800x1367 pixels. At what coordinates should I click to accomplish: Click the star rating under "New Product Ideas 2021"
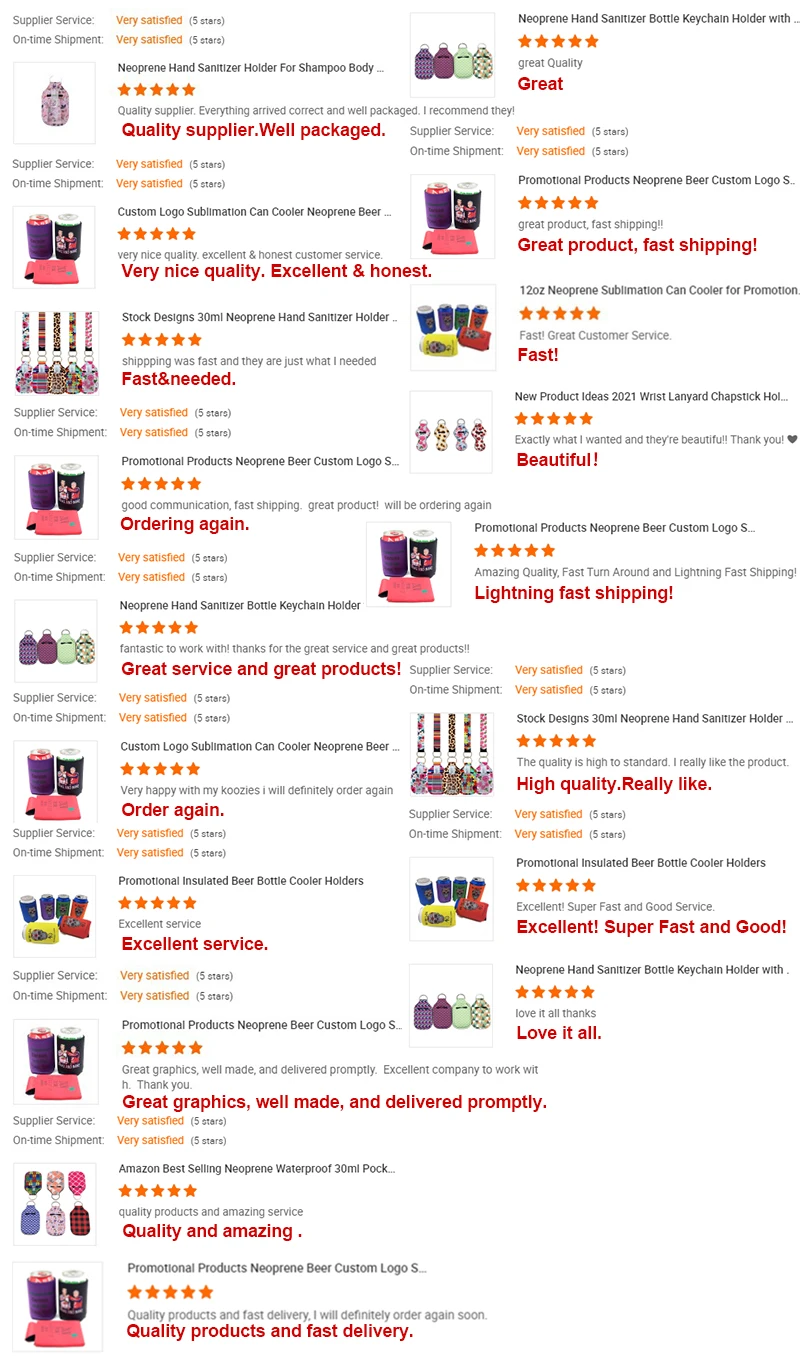coord(554,419)
